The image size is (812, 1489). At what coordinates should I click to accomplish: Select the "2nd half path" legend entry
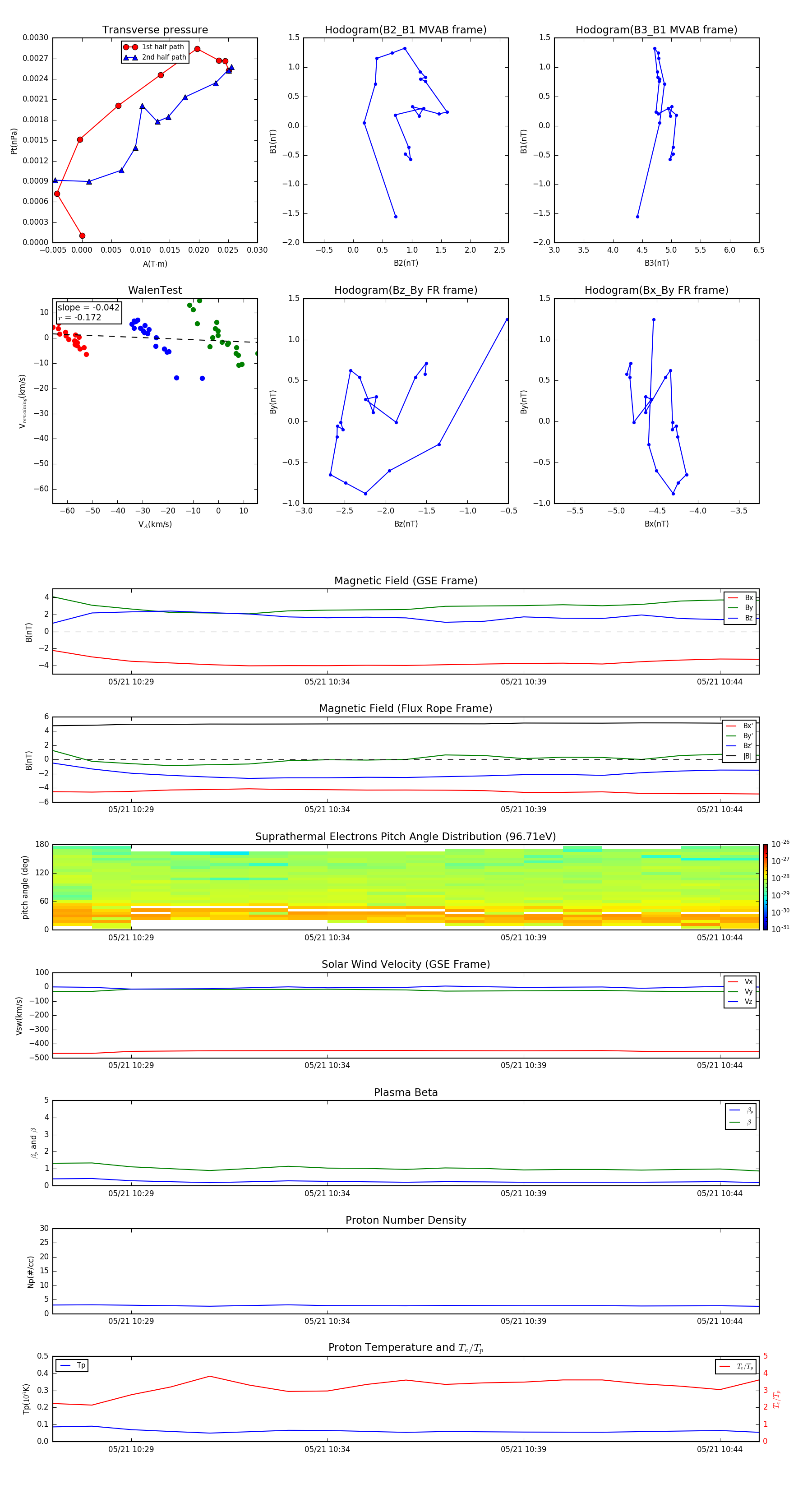pyautogui.click(x=154, y=57)
